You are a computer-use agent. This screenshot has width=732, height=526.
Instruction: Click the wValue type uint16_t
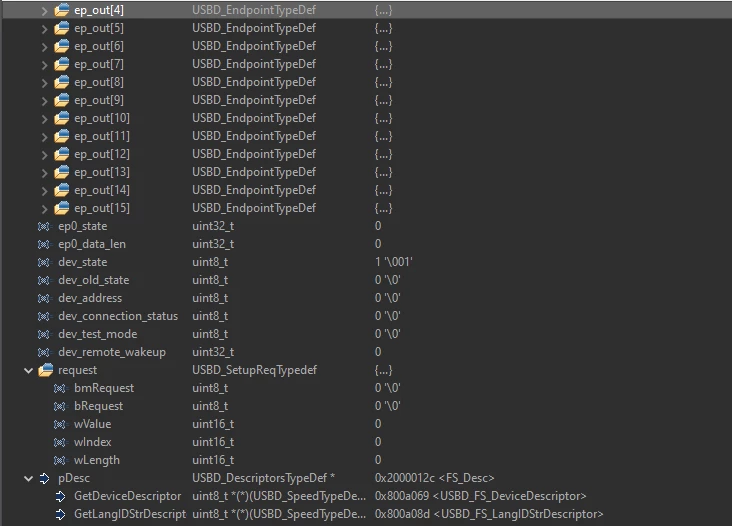click(213, 424)
